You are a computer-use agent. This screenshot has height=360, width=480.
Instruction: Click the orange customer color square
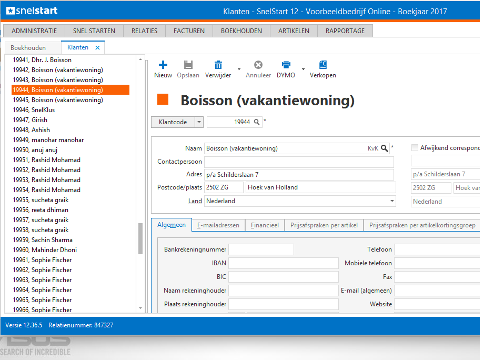click(163, 99)
